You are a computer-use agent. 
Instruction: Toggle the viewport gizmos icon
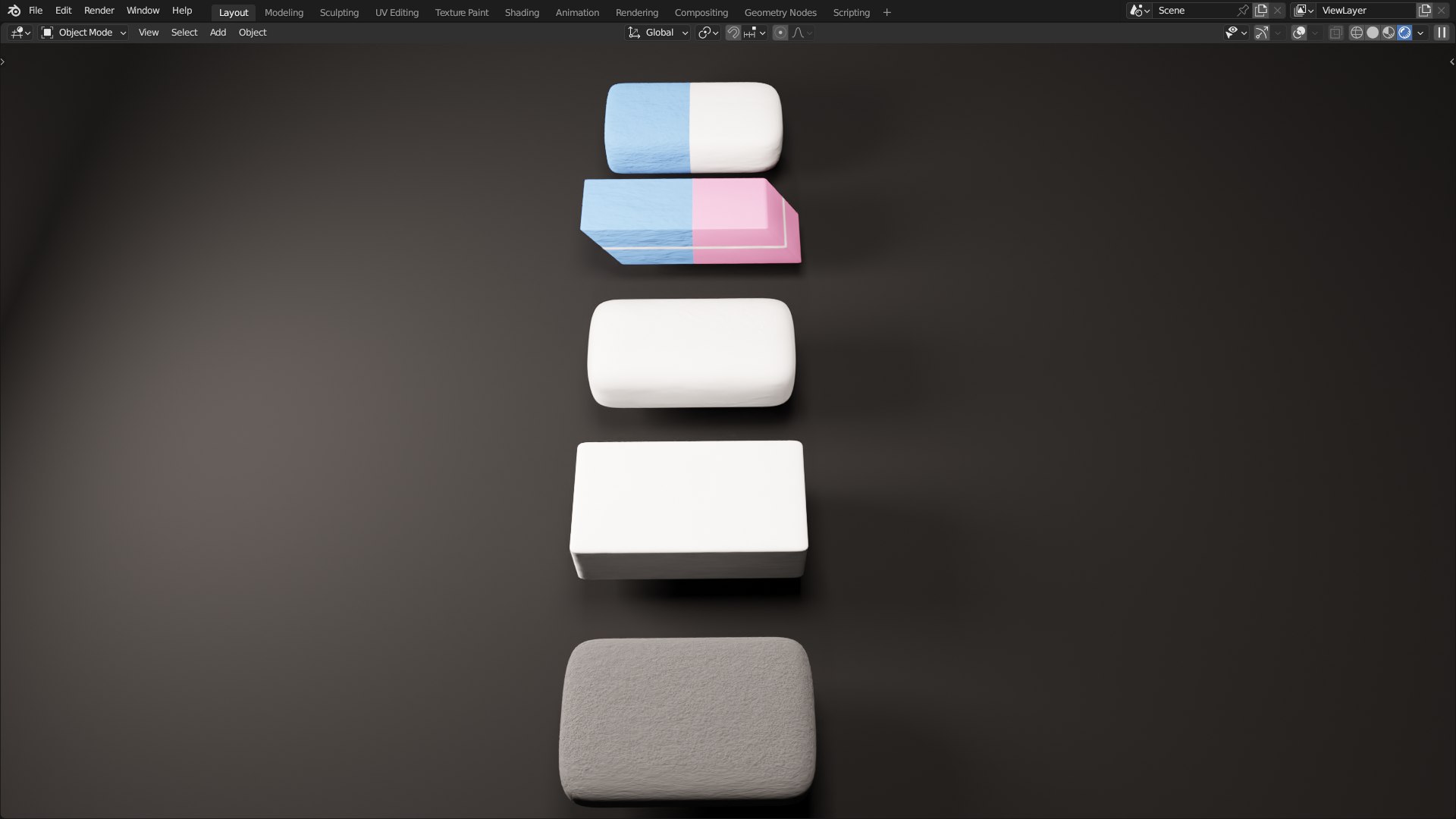[1262, 33]
